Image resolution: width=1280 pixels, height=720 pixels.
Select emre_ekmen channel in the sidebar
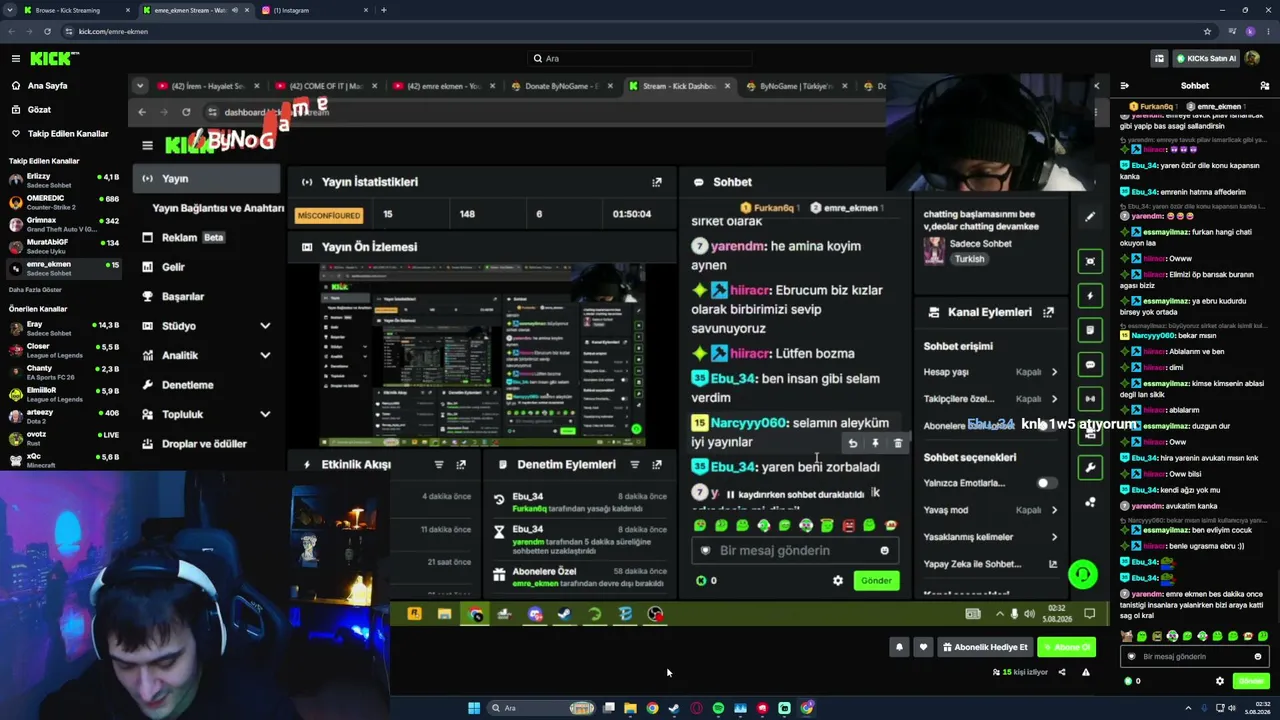pyautogui.click(x=62, y=268)
